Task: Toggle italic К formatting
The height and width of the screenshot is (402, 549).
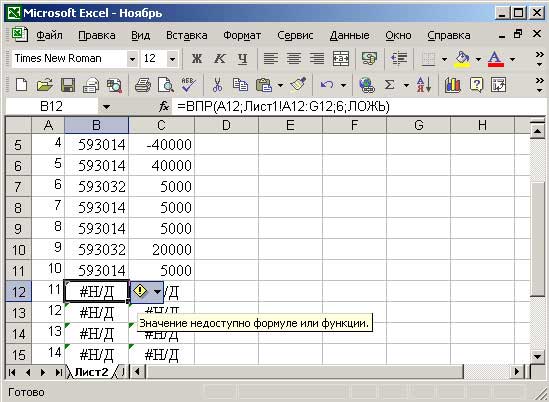Action: [x=220, y=58]
